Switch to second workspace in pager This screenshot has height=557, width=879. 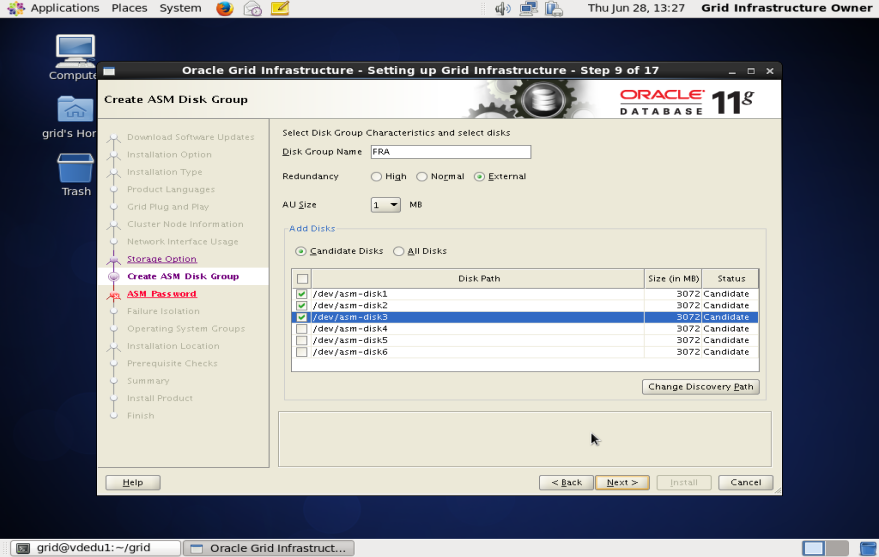coord(837,548)
